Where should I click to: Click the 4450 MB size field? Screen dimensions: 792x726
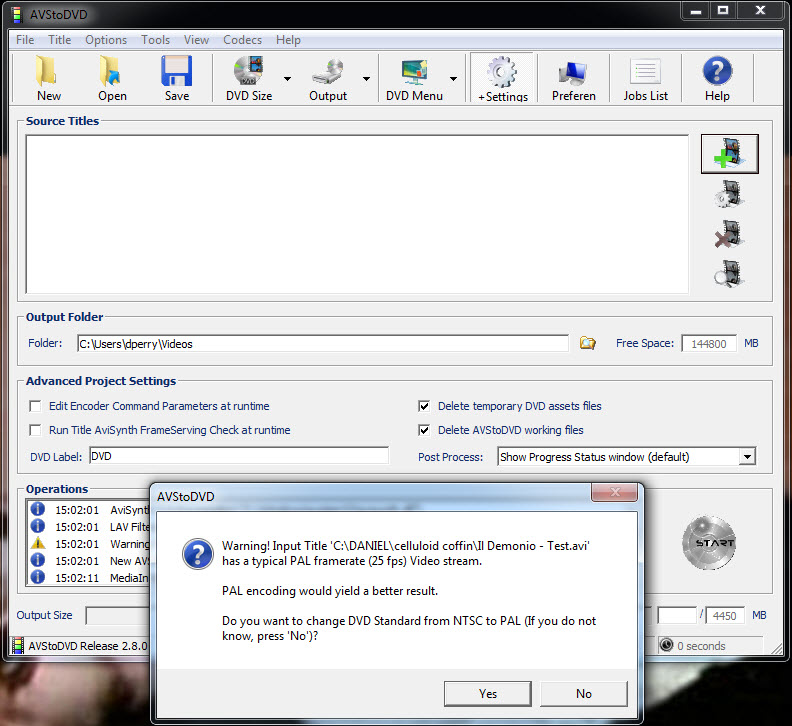pyautogui.click(x=724, y=615)
